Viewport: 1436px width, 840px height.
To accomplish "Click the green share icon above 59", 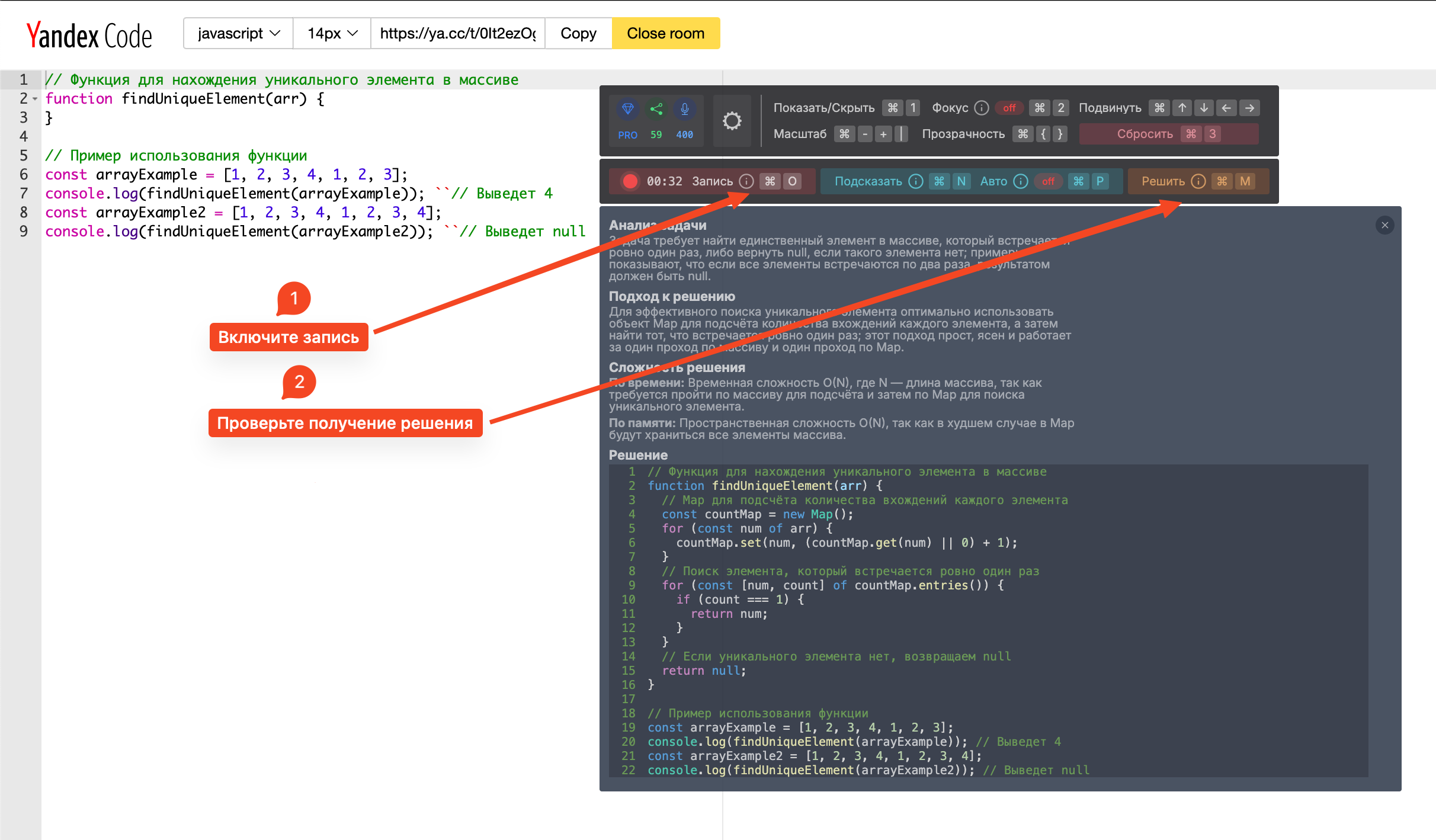I will (656, 109).
